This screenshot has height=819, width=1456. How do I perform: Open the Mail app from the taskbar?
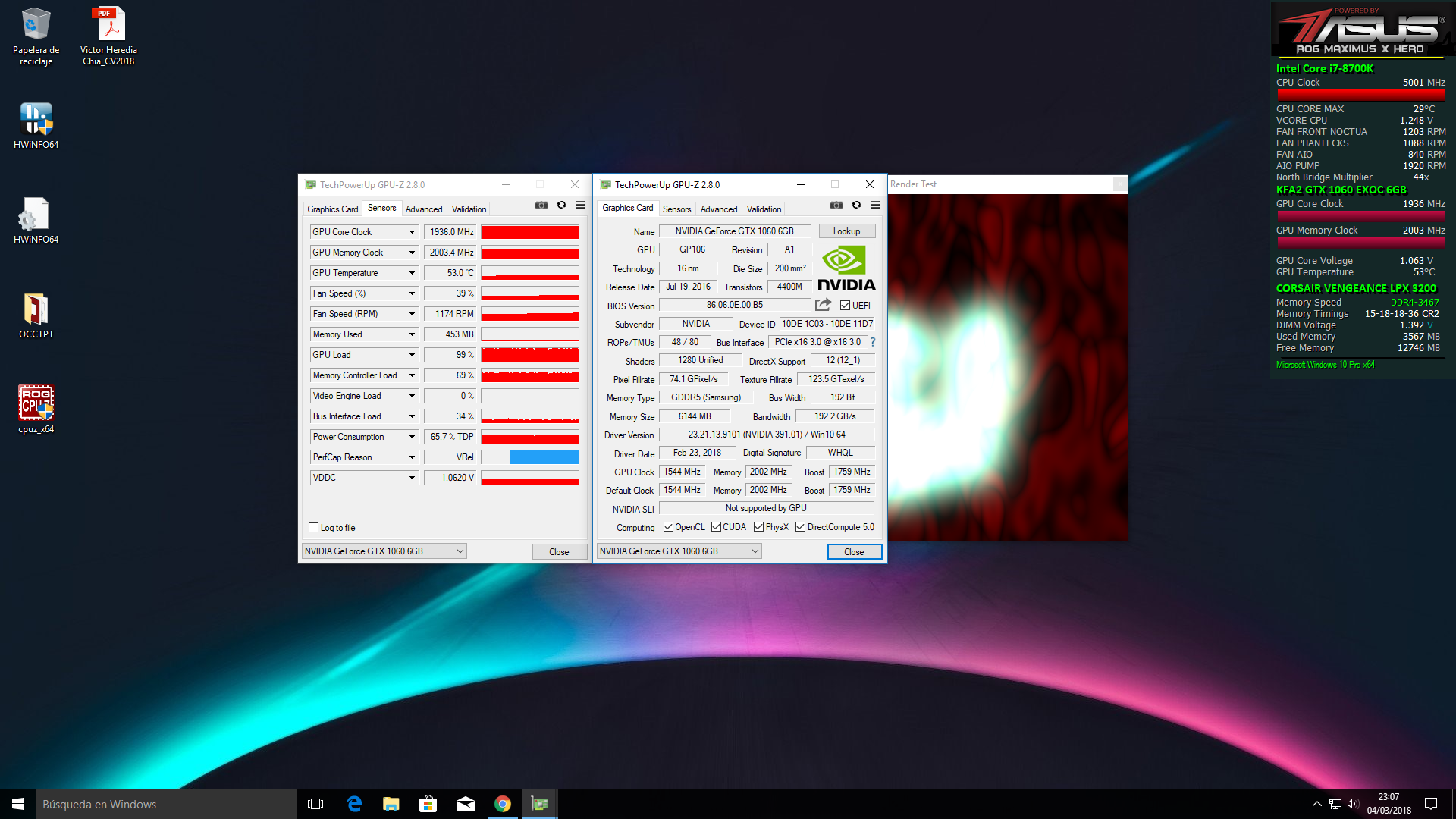point(465,804)
